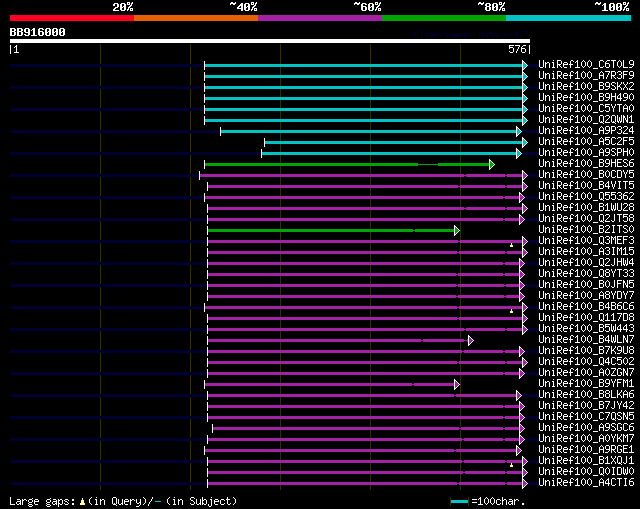
Task: Select the UniRef100_A7R3F9 hit label
Action: (586, 75)
